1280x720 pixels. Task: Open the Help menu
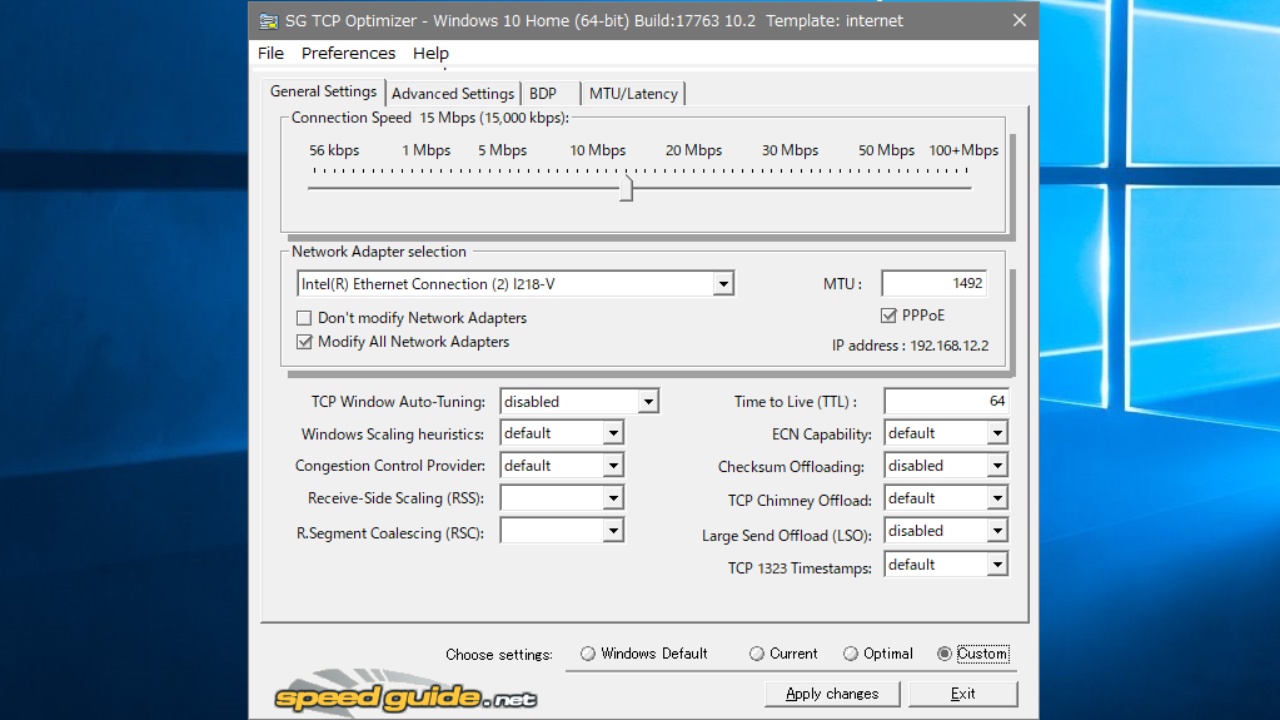[x=431, y=53]
